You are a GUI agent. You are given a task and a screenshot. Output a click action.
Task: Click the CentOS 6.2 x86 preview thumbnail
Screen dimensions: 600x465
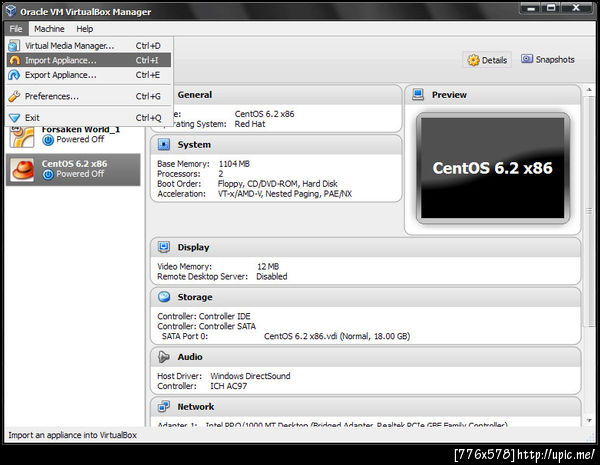pos(493,168)
